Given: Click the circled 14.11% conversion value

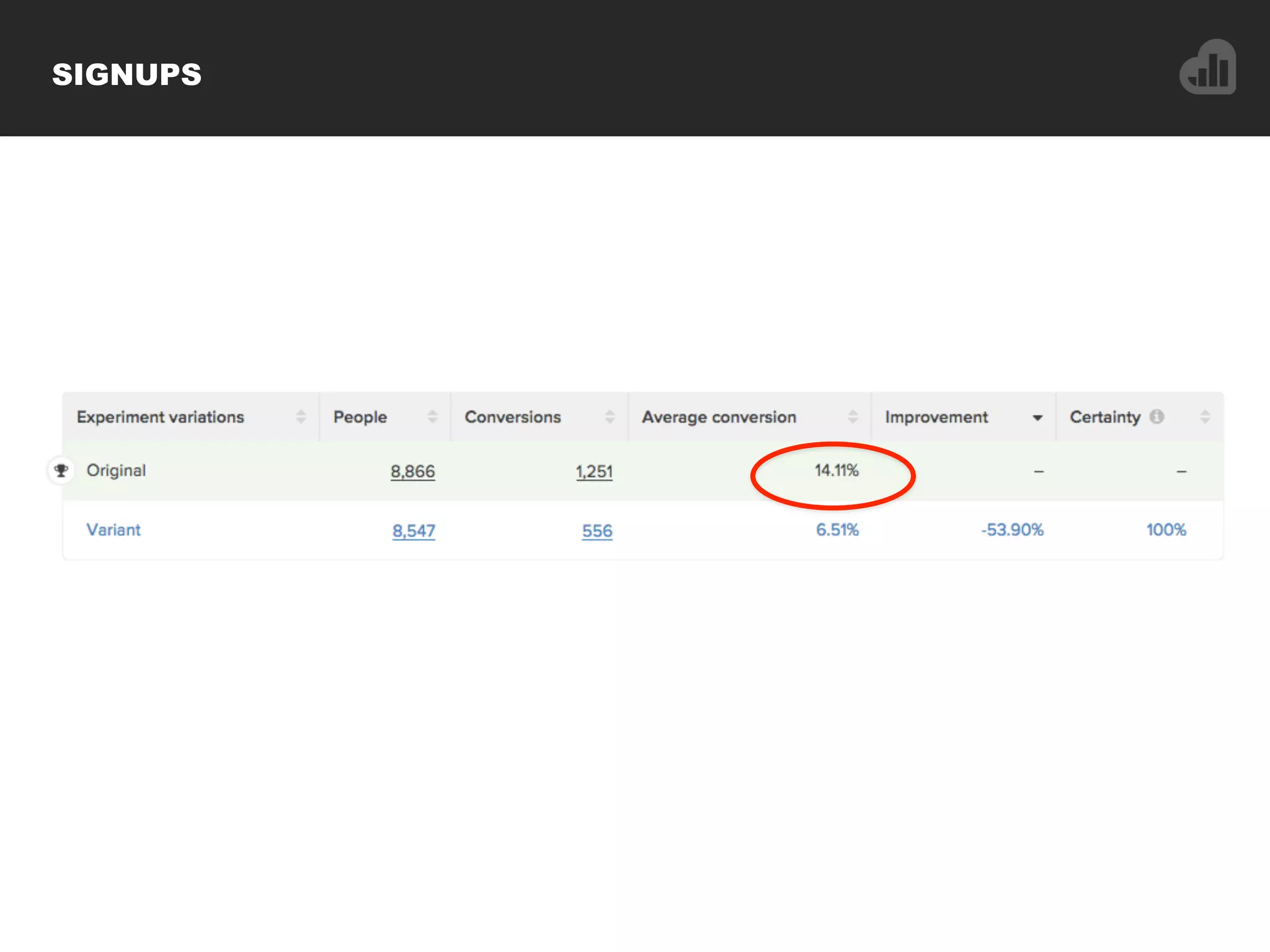Looking at the screenshot, I should point(836,471).
